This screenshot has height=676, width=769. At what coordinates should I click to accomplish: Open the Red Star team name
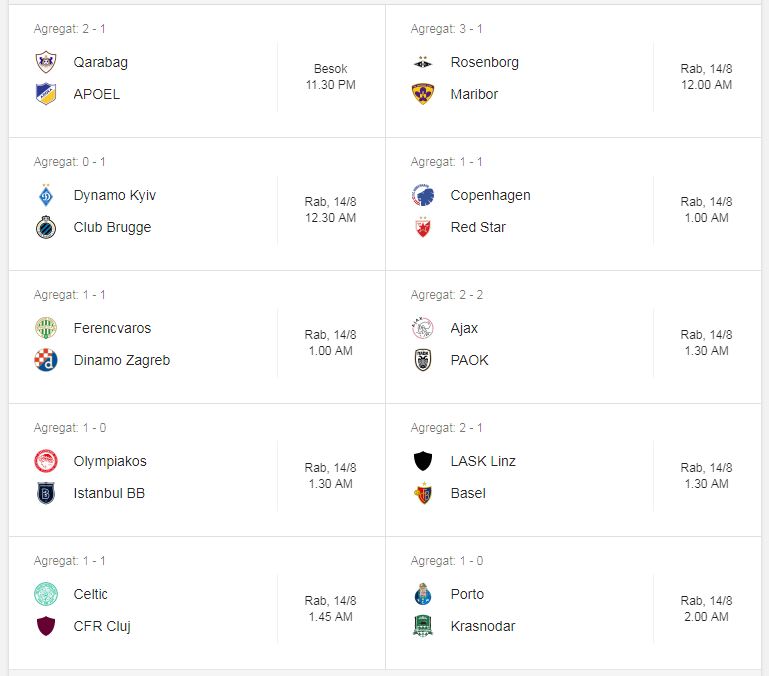tap(478, 227)
